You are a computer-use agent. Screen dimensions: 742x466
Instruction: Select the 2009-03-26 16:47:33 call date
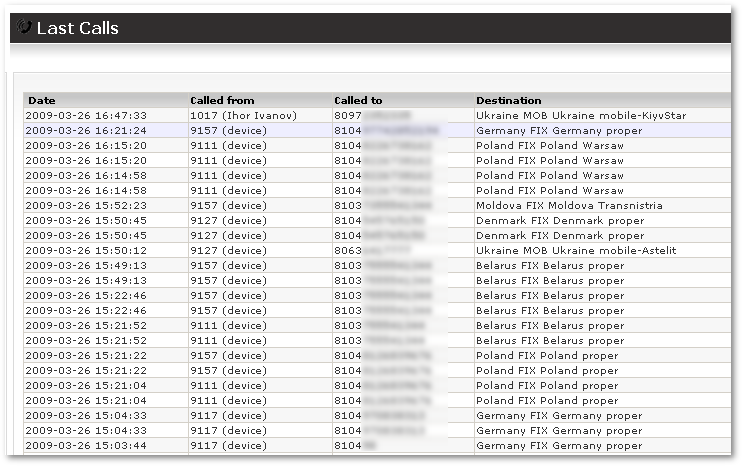pyautogui.click(x=87, y=115)
